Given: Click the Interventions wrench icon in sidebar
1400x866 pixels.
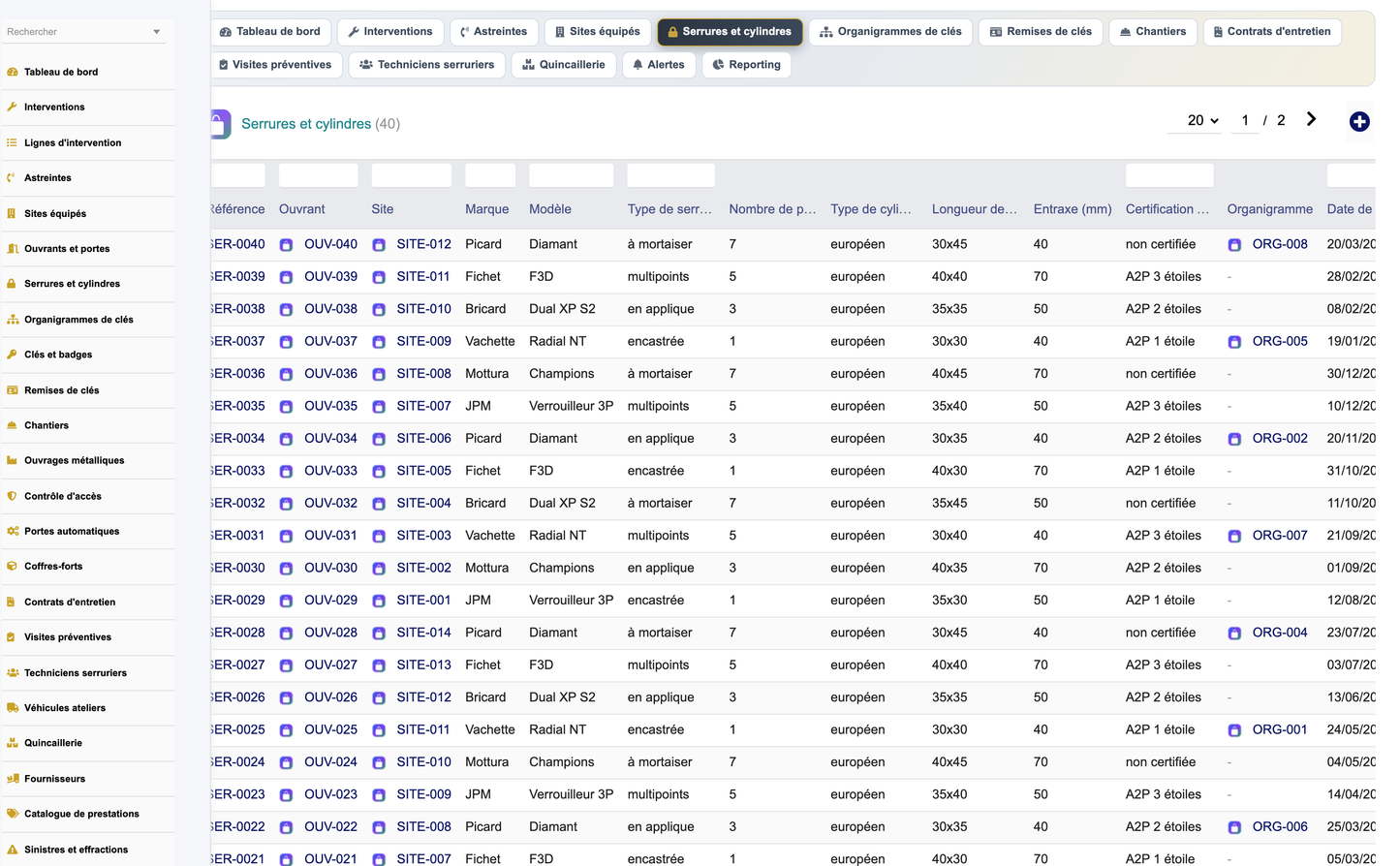Looking at the screenshot, I should 12,107.
